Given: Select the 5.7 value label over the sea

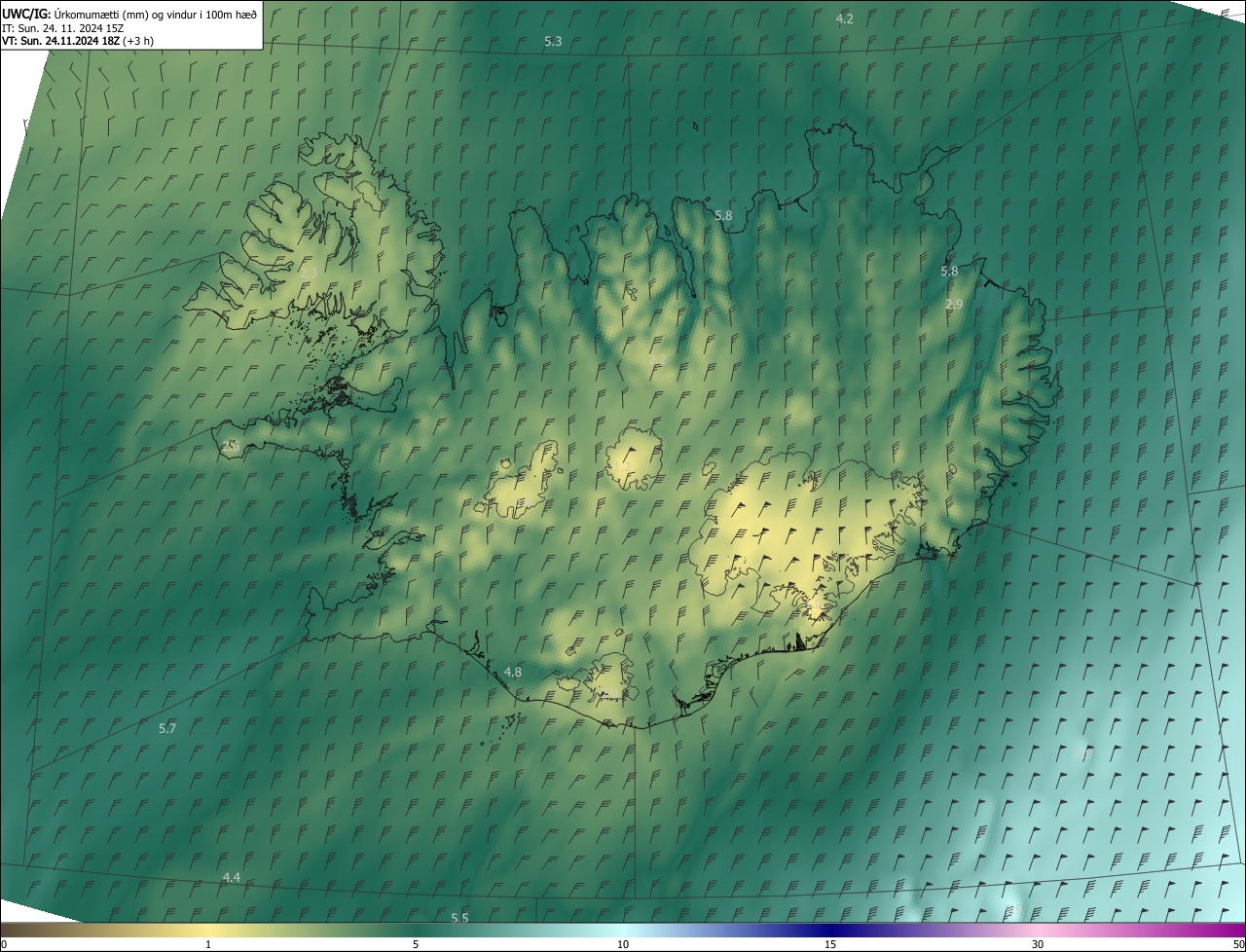Looking at the screenshot, I should point(167,729).
